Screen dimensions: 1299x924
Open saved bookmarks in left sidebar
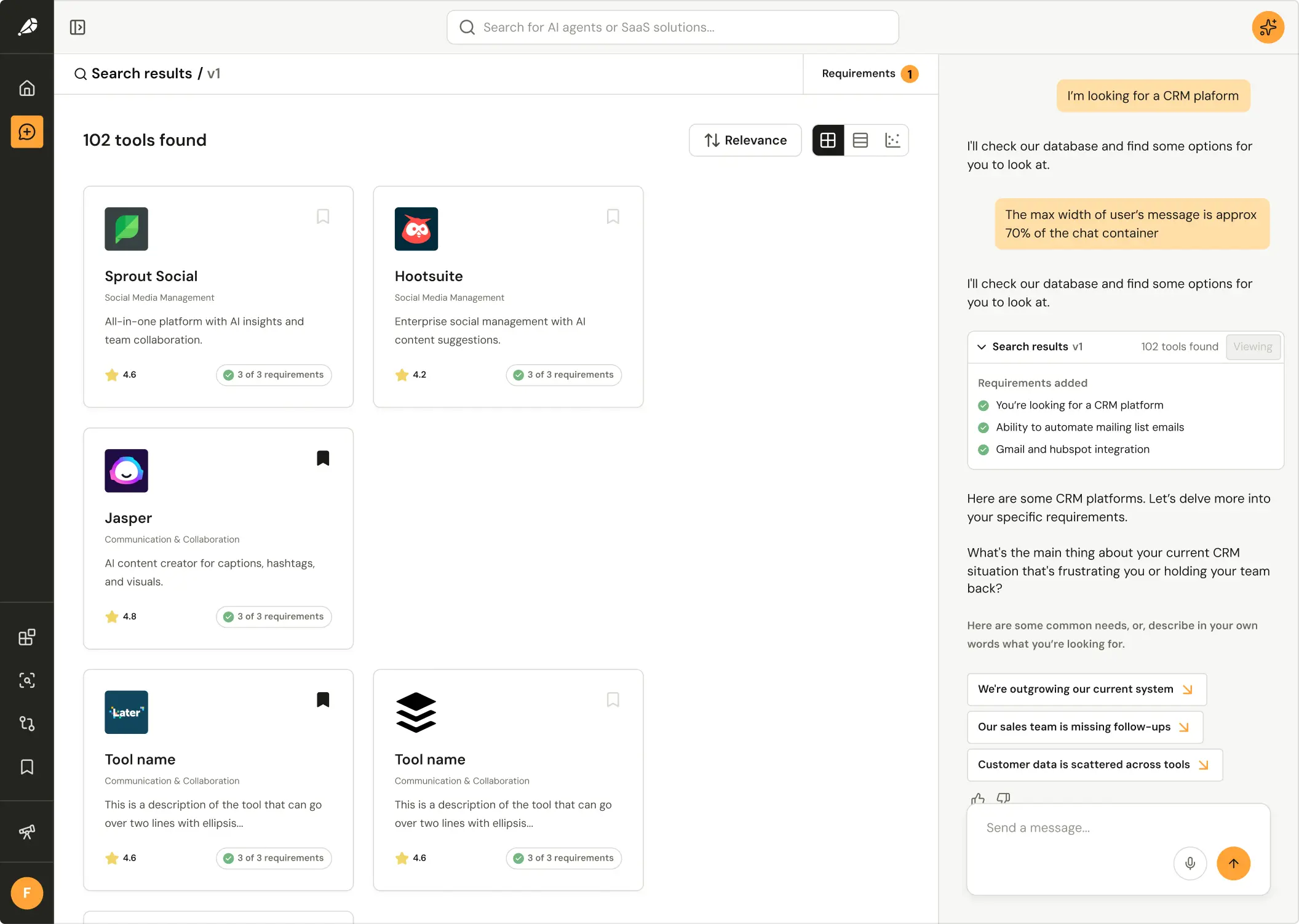(26, 767)
